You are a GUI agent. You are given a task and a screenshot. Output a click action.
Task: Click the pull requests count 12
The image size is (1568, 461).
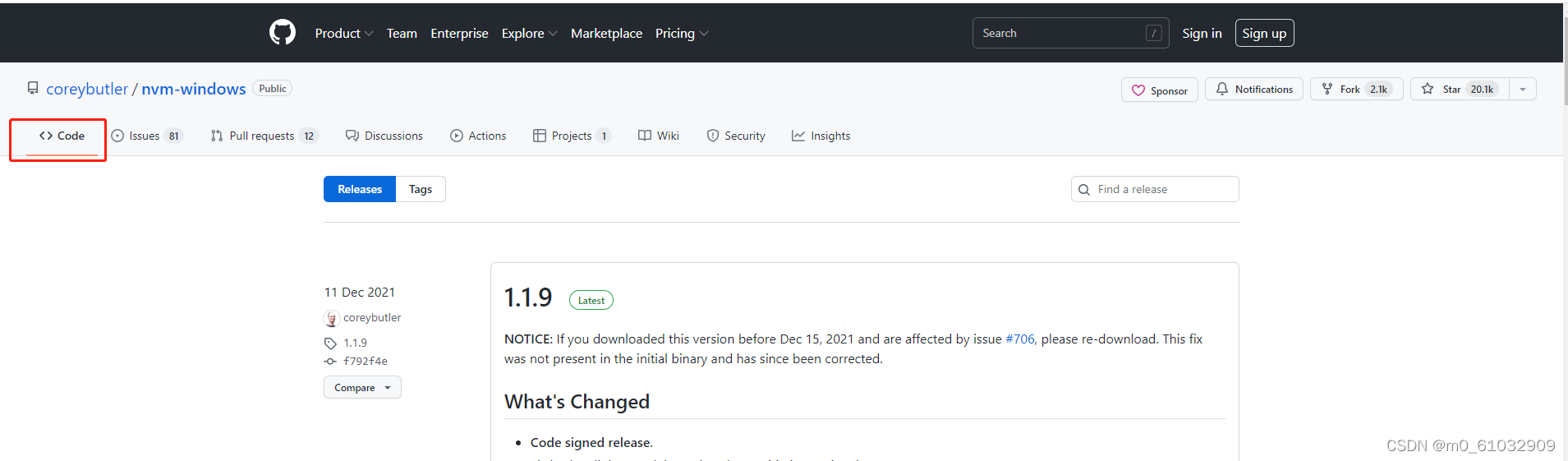pos(309,136)
